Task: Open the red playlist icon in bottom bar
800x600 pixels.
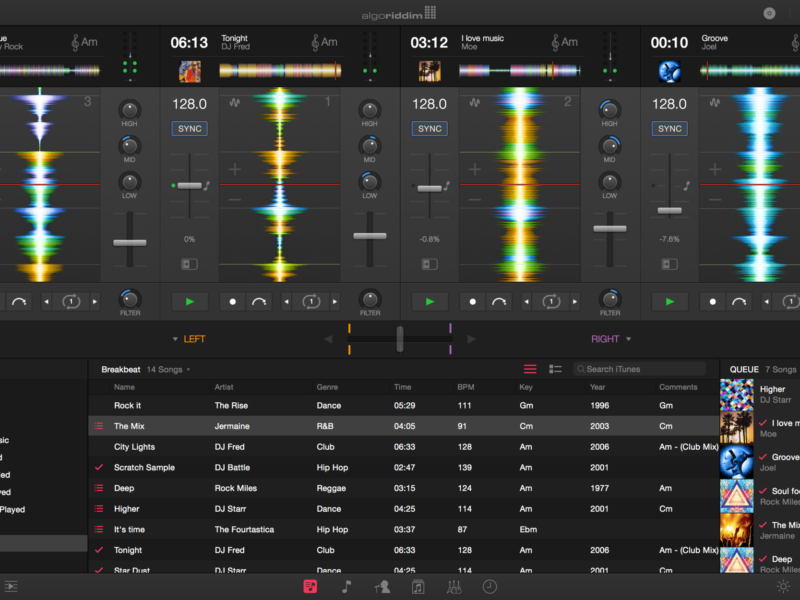Action: (x=310, y=587)
